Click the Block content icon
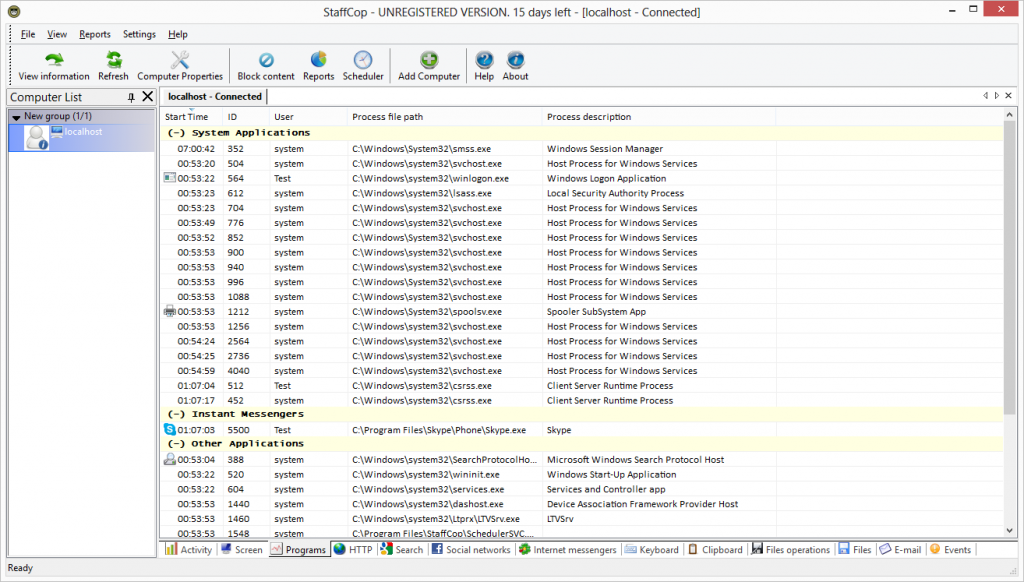 point(266,61)
